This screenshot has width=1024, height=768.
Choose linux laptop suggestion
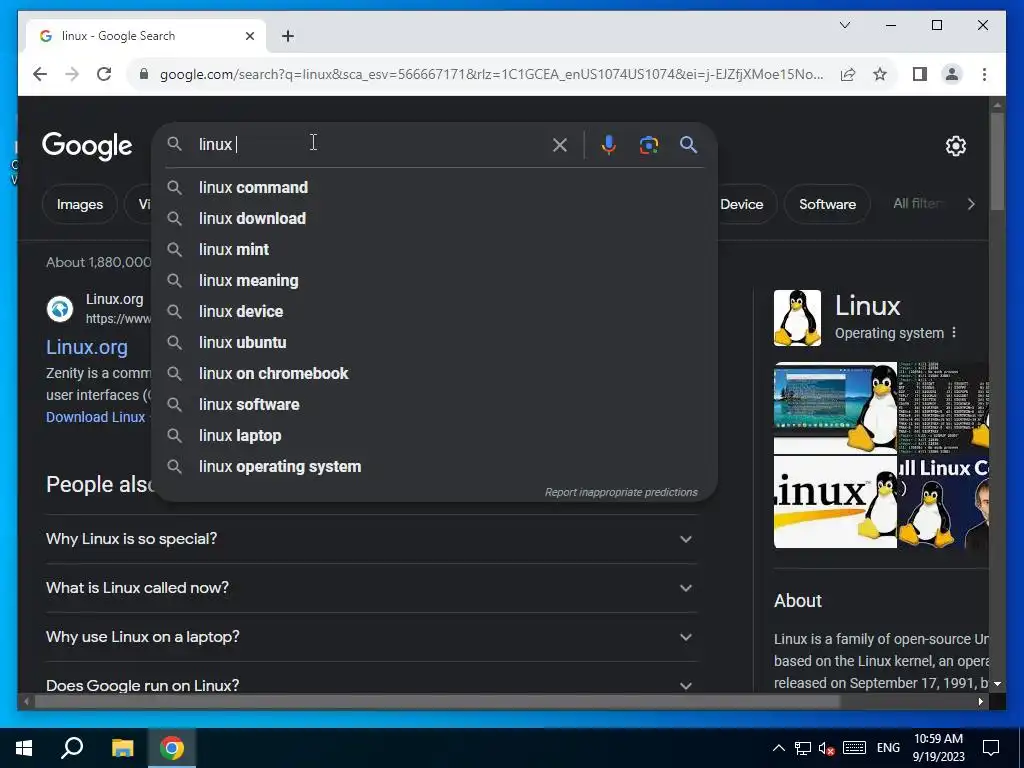pyautogui.click(x=434, y=436)
